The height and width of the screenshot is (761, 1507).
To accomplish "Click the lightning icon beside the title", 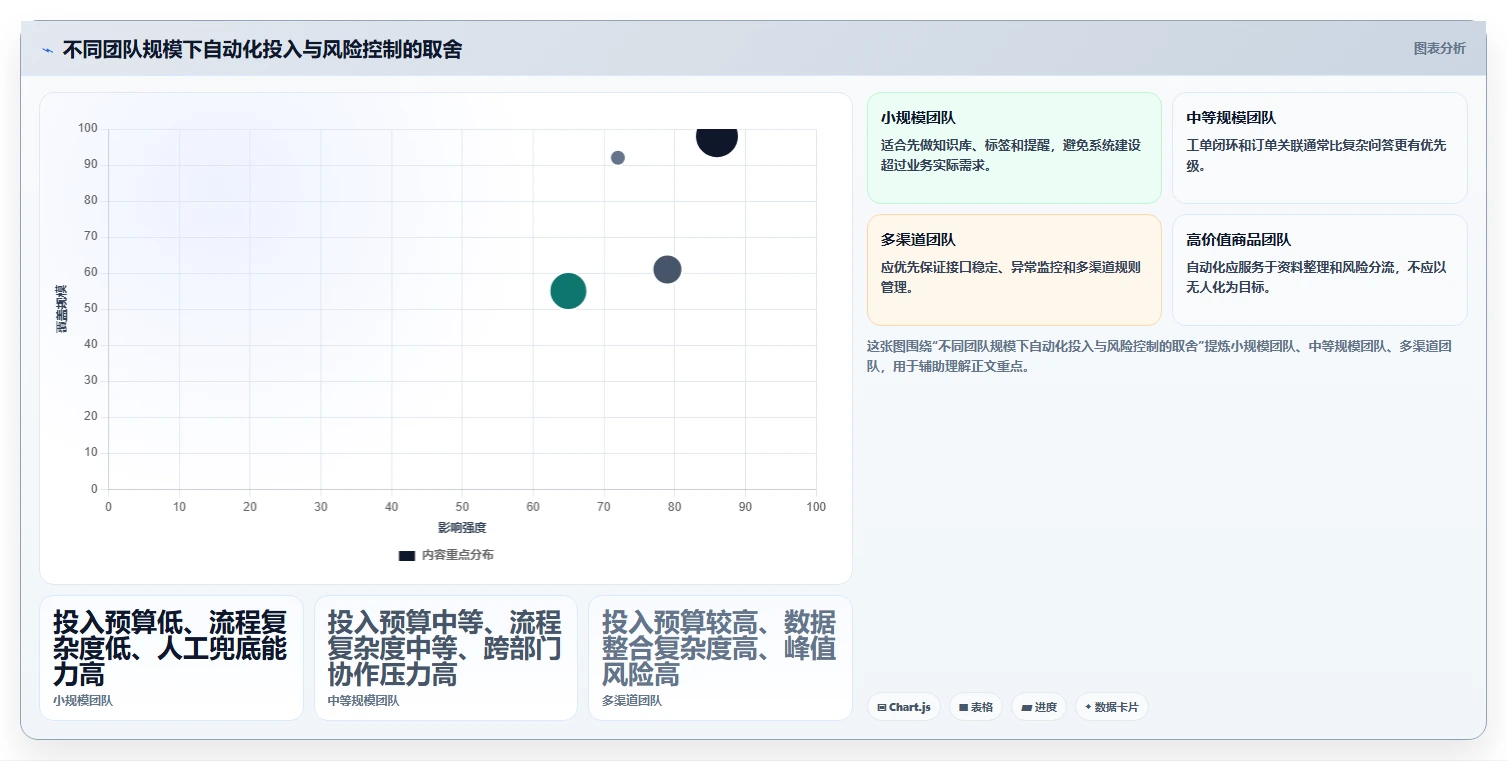I will tap(47, 50).
